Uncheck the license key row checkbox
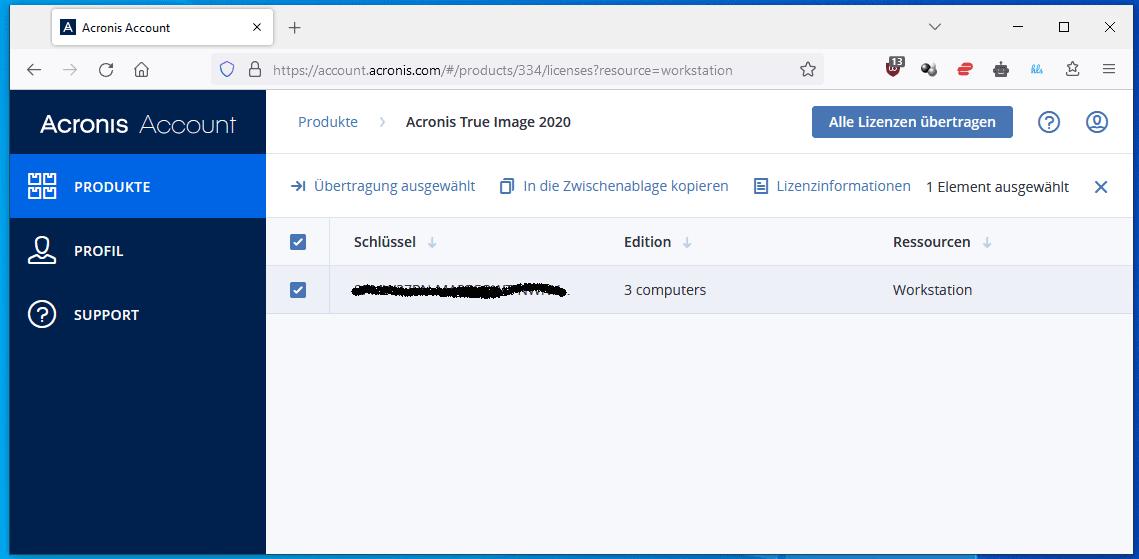The height and width of the screenshot is (559, 1139). pos(297,290)
